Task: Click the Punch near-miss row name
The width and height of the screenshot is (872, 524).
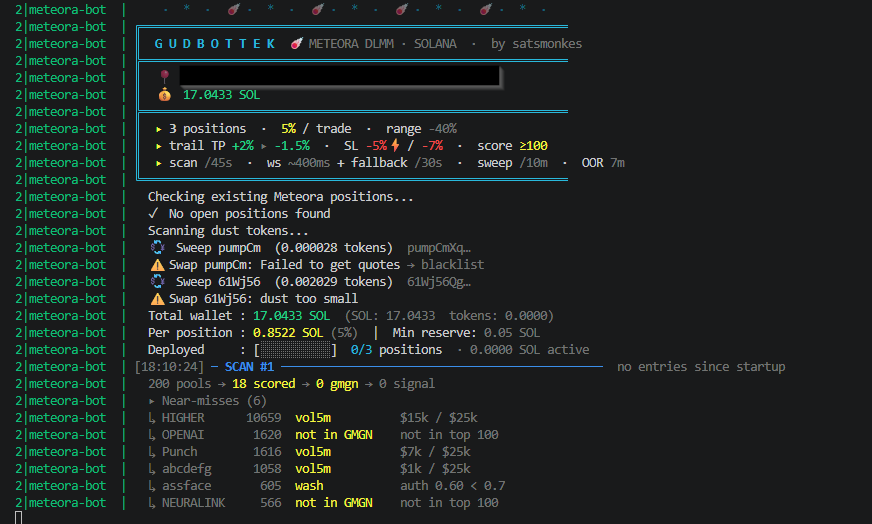Action: pyautogui.click(x=180, y=452)
